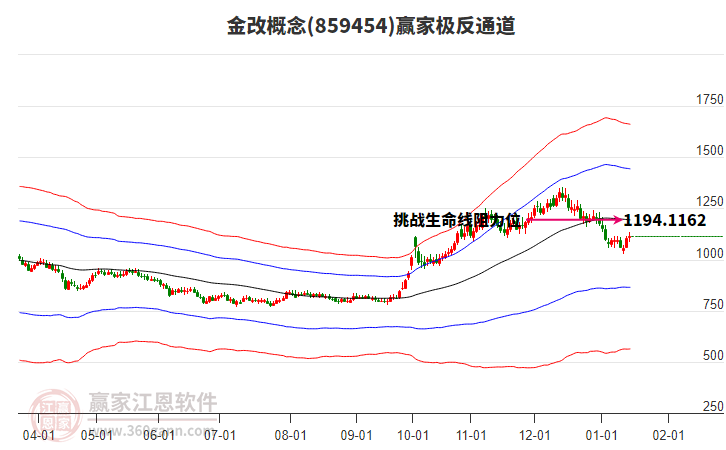Click the resistance value 1194.1162
This screenshot has height=450, width=726.
click(665, 220)
